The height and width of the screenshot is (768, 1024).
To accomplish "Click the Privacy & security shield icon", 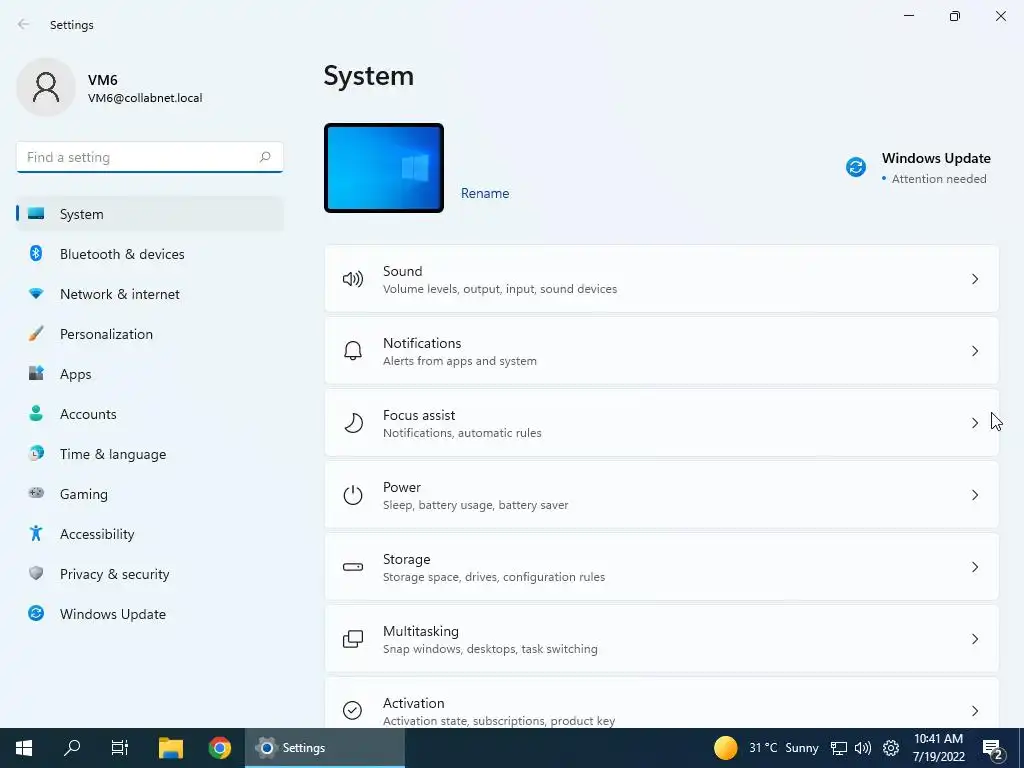I will [x=36, y=573].
